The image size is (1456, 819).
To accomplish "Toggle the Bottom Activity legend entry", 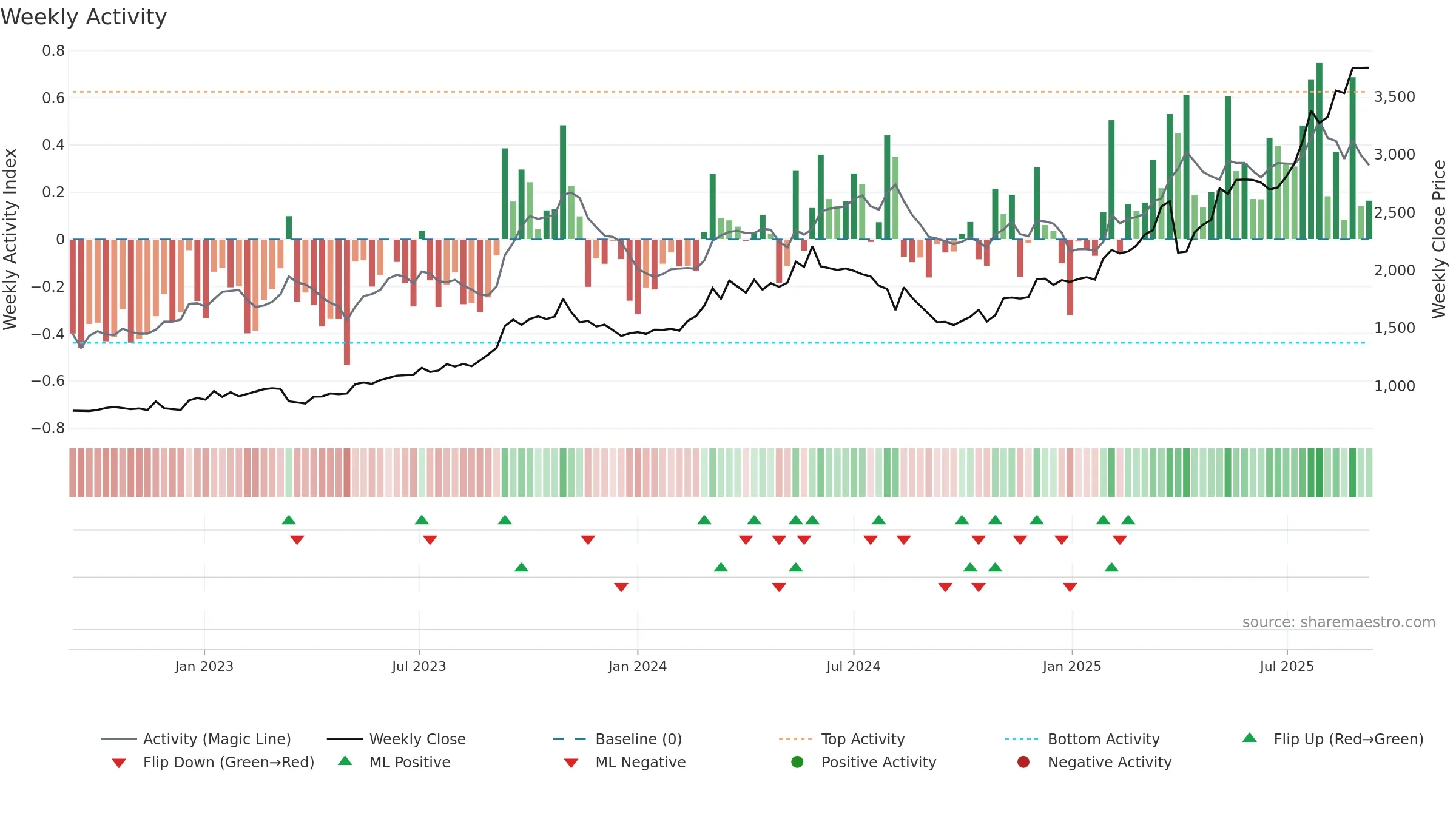I will point(1082,739).
